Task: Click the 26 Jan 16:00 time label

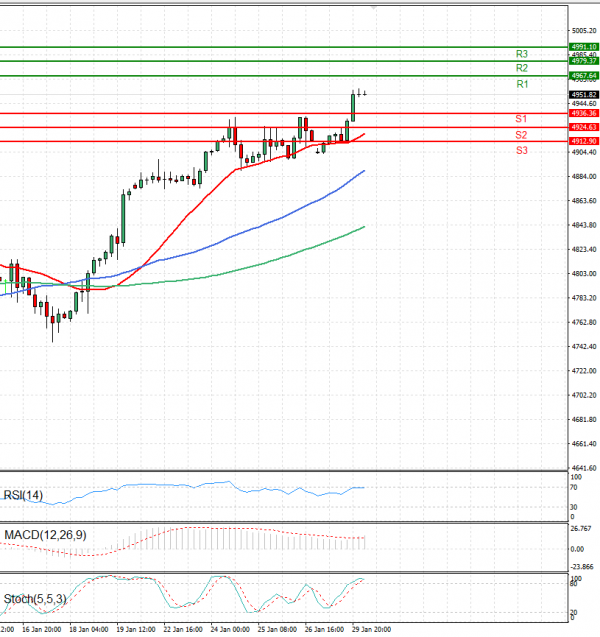Action: pyautogui.click(x=324, y=629)
